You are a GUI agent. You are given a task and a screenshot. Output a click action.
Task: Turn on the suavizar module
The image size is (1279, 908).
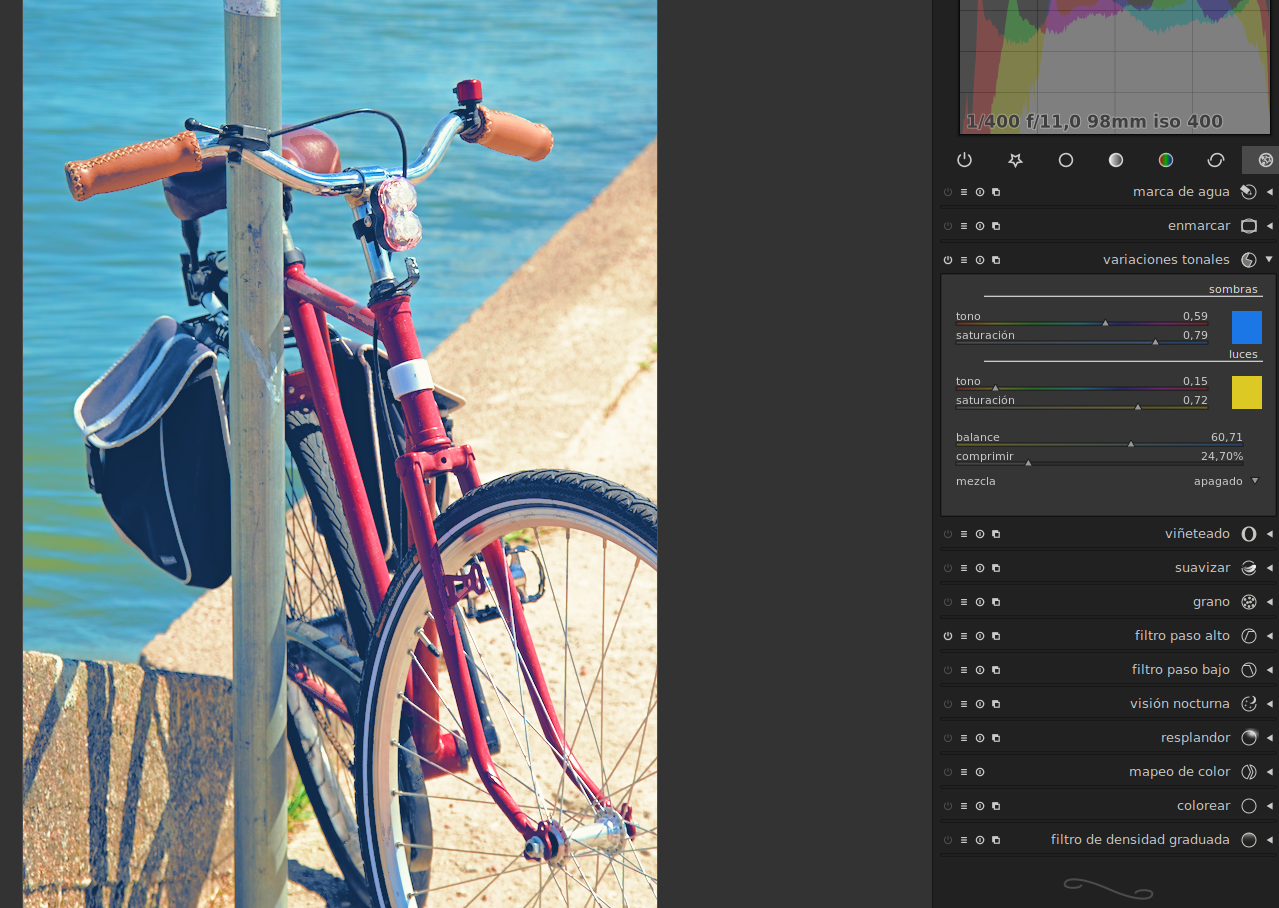(x=948, y=568)
